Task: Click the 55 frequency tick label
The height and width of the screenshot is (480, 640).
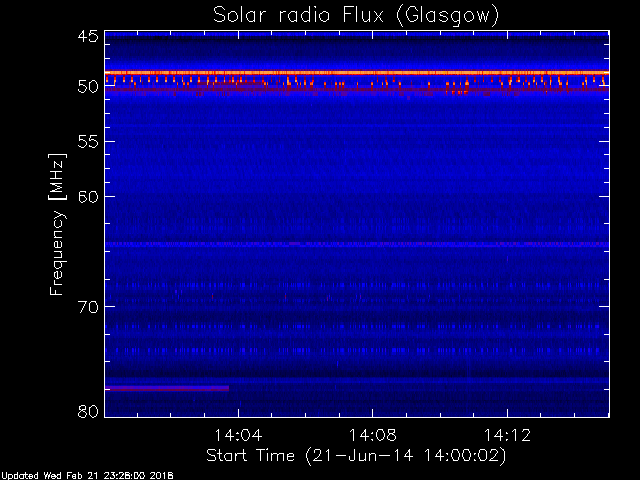Action: tap(88, 142)
